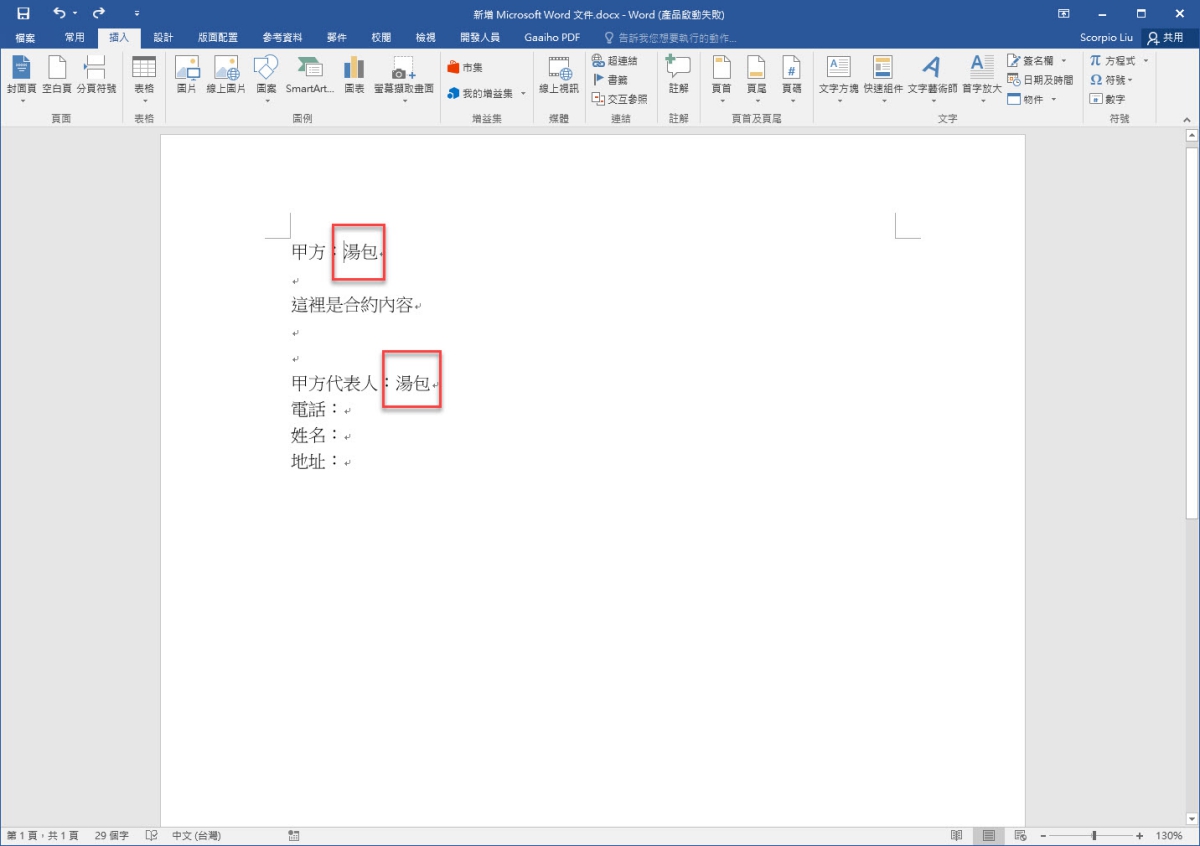Insert a hyperlink (超連結)
This screenshot has width=1200, height=846.
[615, 61]
